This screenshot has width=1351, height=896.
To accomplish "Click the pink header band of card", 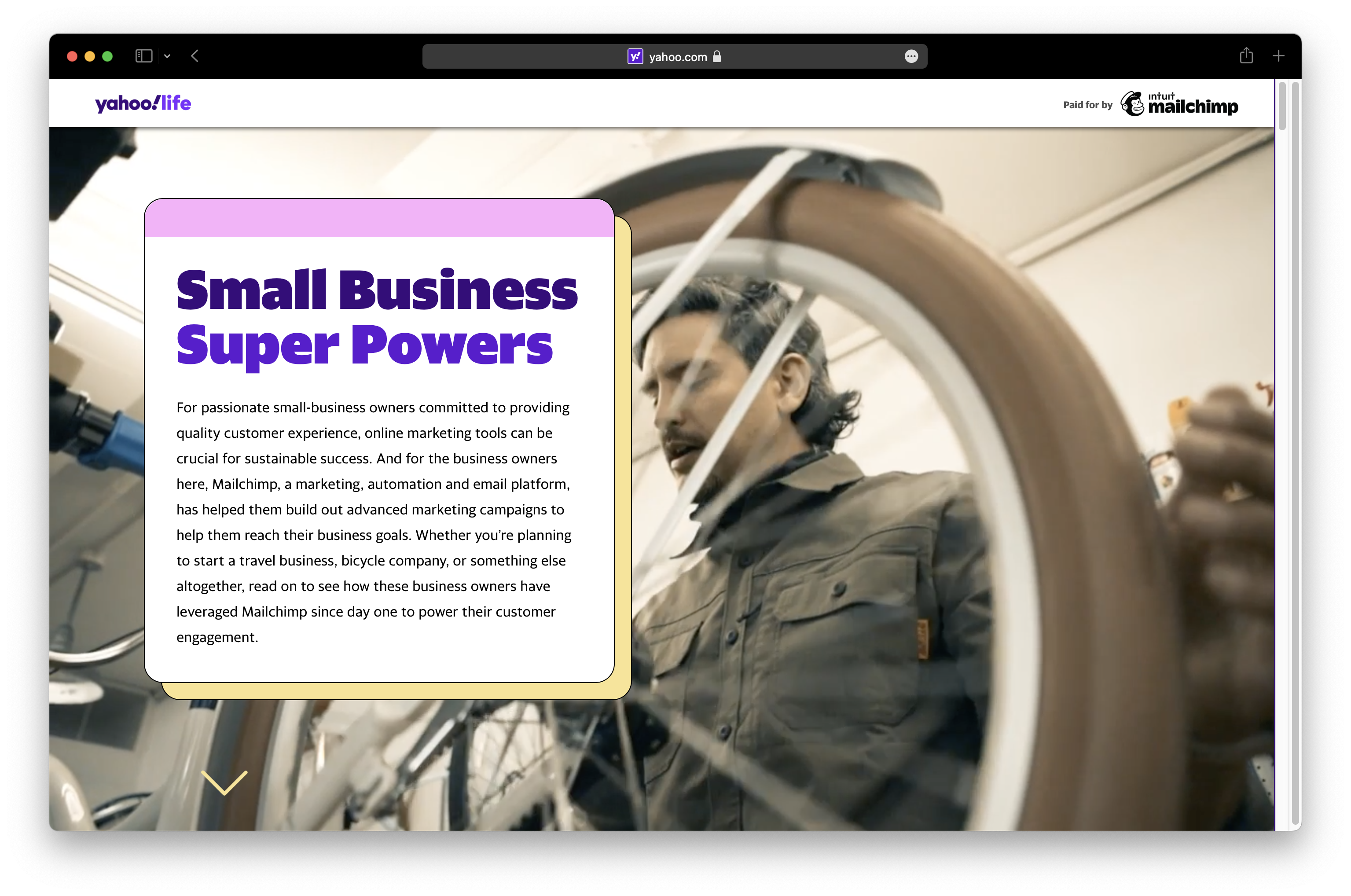I will click(x=379, y=219).
